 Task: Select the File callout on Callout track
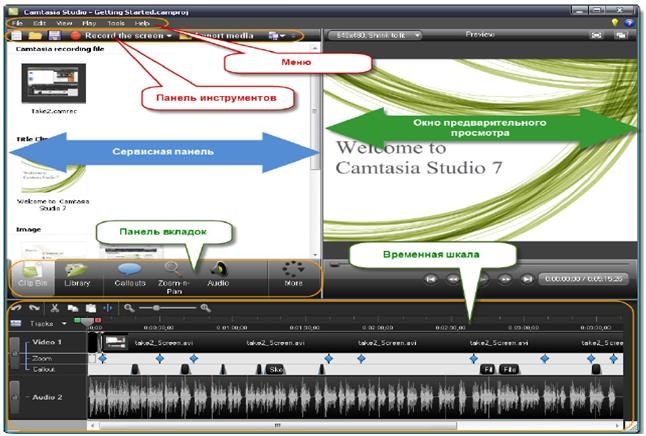pos(509,369)
